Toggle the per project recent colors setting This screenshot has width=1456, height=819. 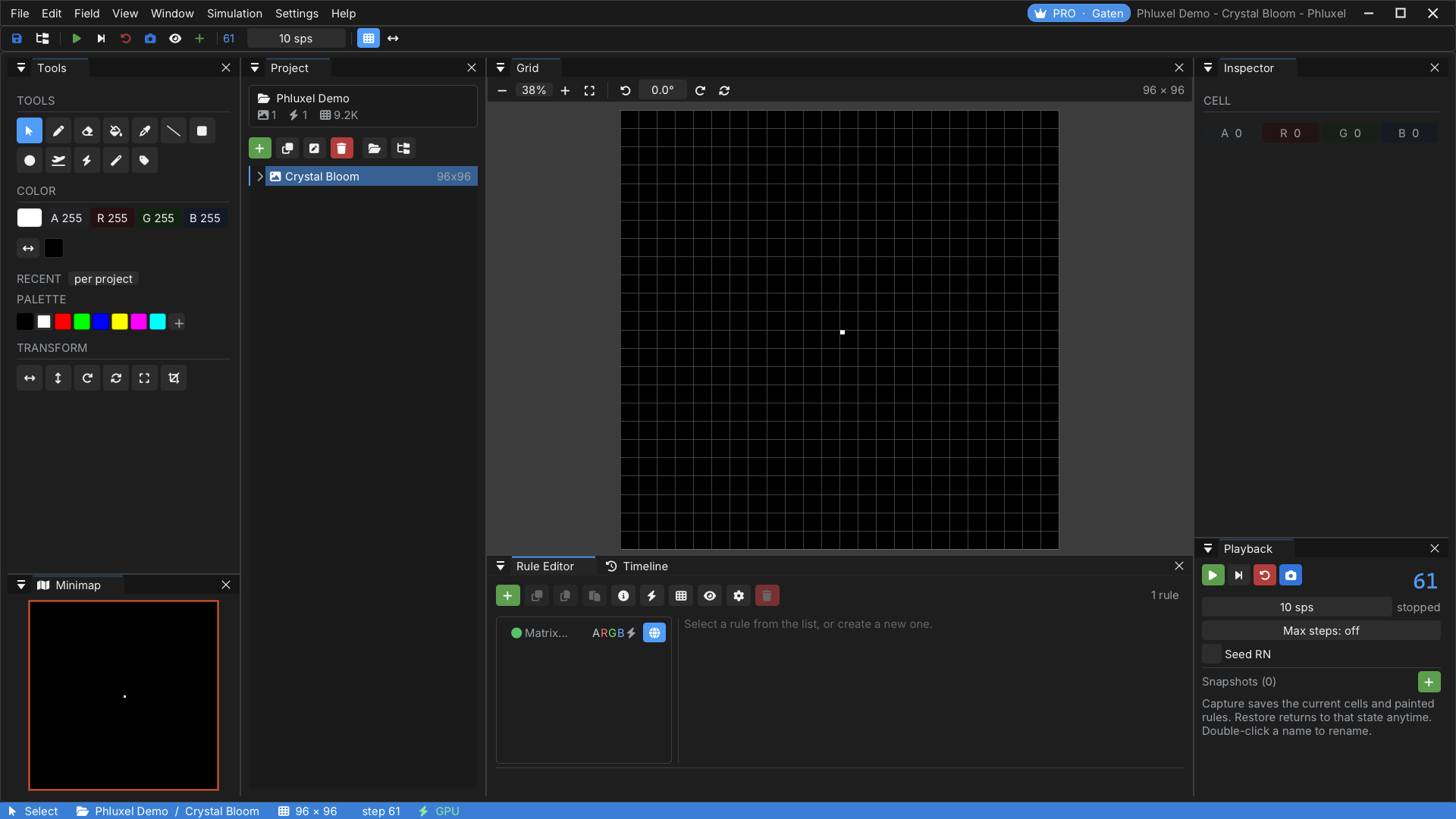point(103,279)
